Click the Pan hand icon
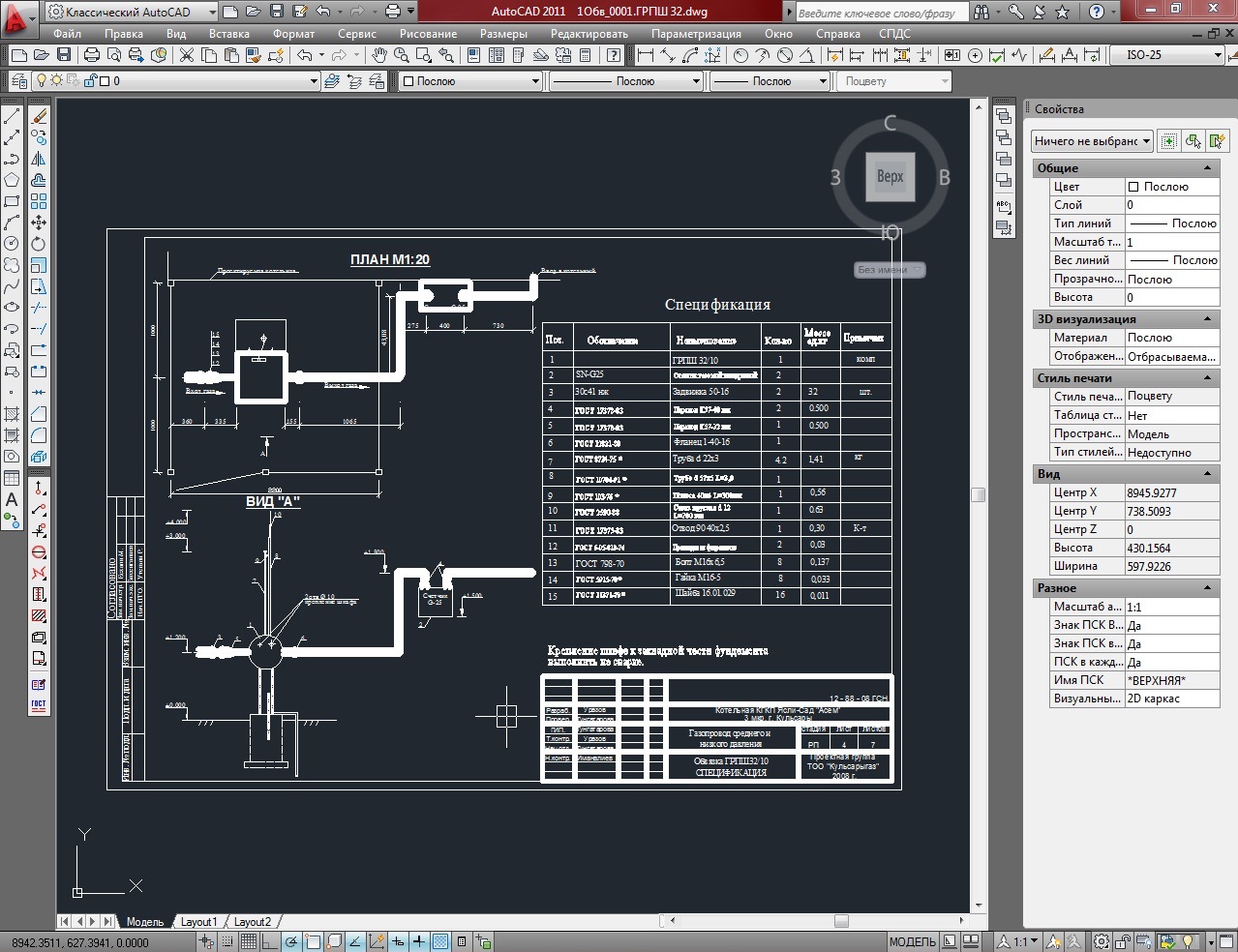This screenshot has width=1238, height=952. pos(379,56)
